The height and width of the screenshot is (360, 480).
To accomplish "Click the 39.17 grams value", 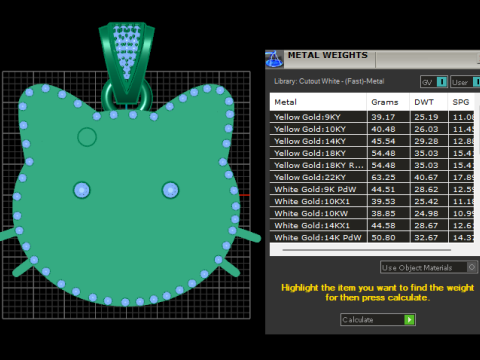I will (x=383, y=117).
